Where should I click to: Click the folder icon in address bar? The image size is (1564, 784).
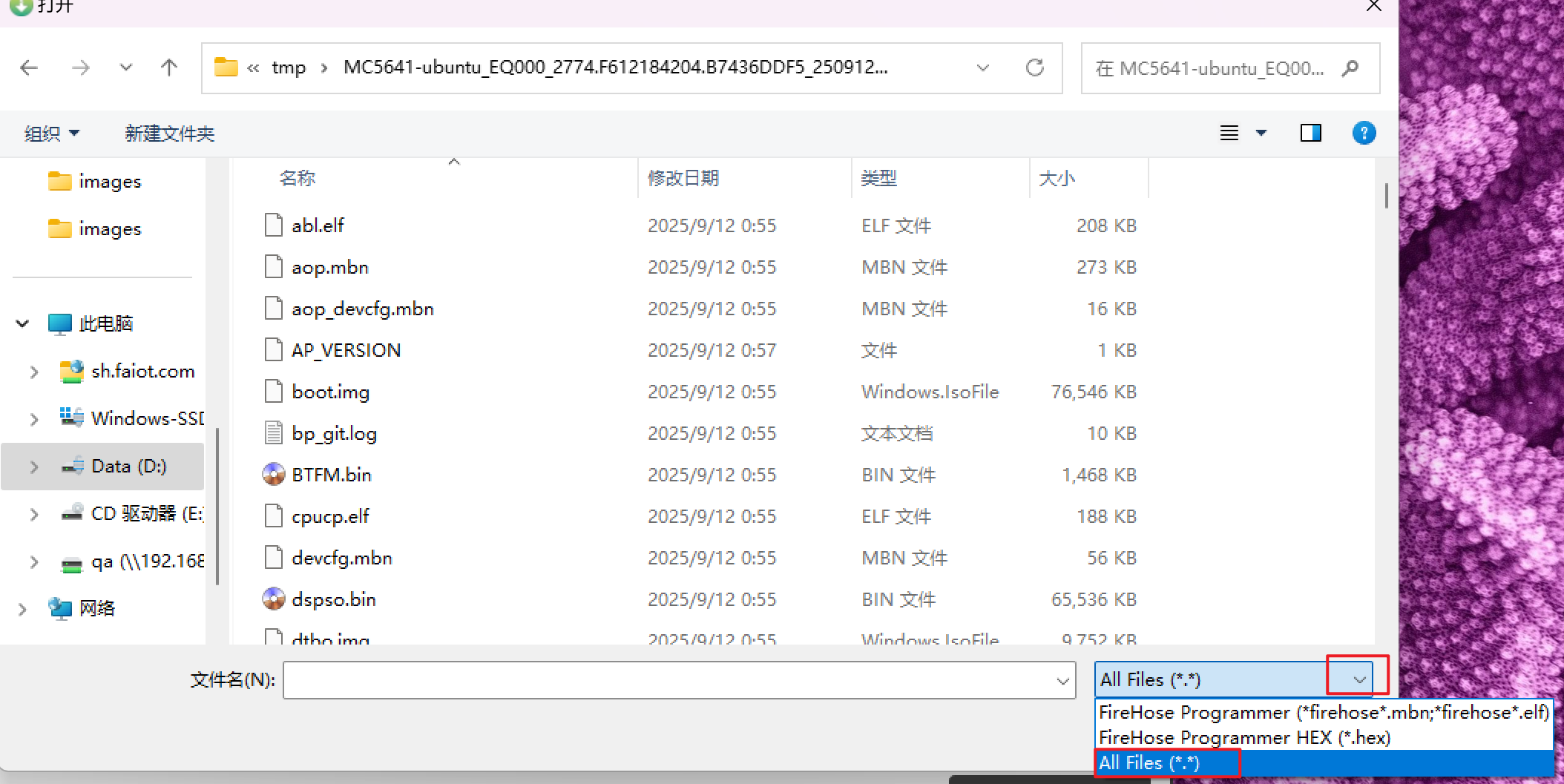(226, 67)
